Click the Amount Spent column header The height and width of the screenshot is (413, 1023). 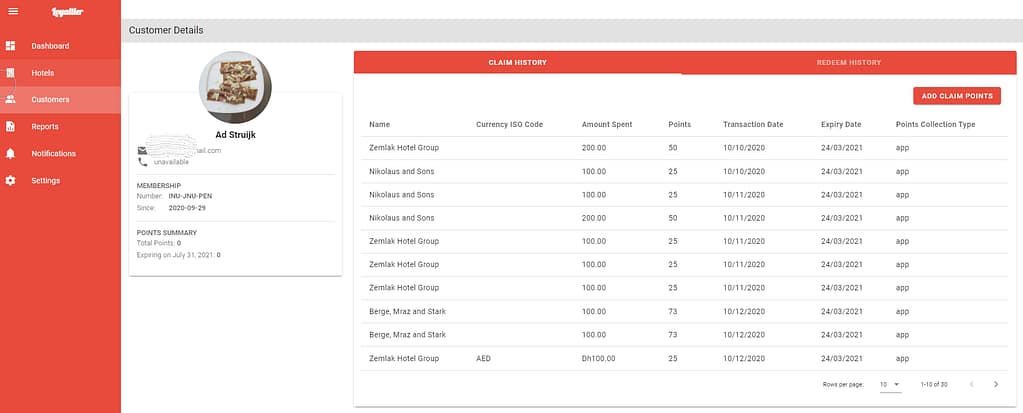tap(607, 125)
